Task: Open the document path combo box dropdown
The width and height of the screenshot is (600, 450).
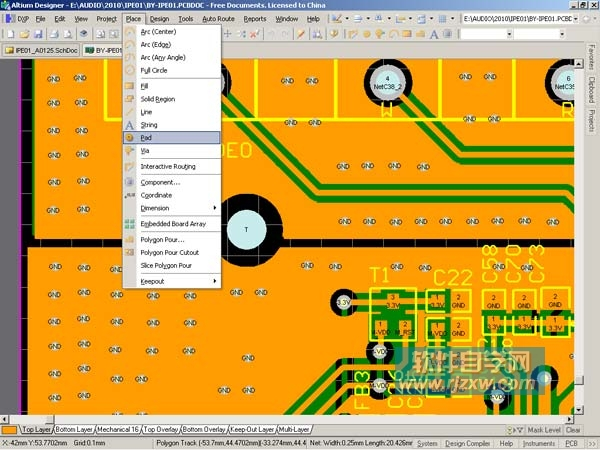Action: pyautogui.click(x=575, y=18)
